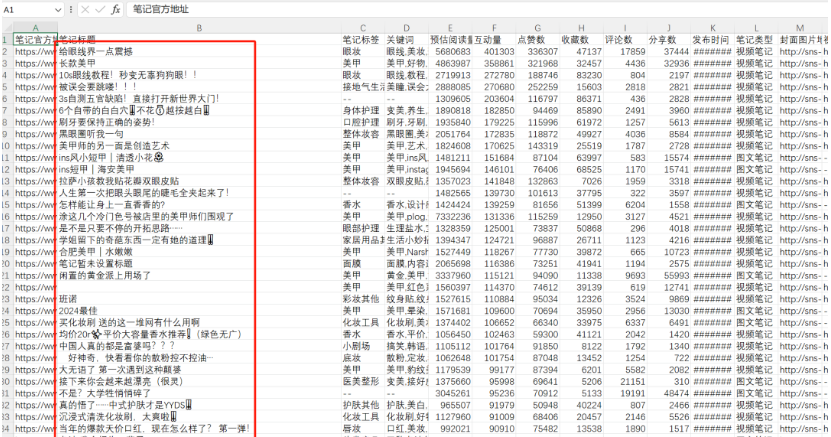Click the 身体护理 tag cell

pos(363,110)
